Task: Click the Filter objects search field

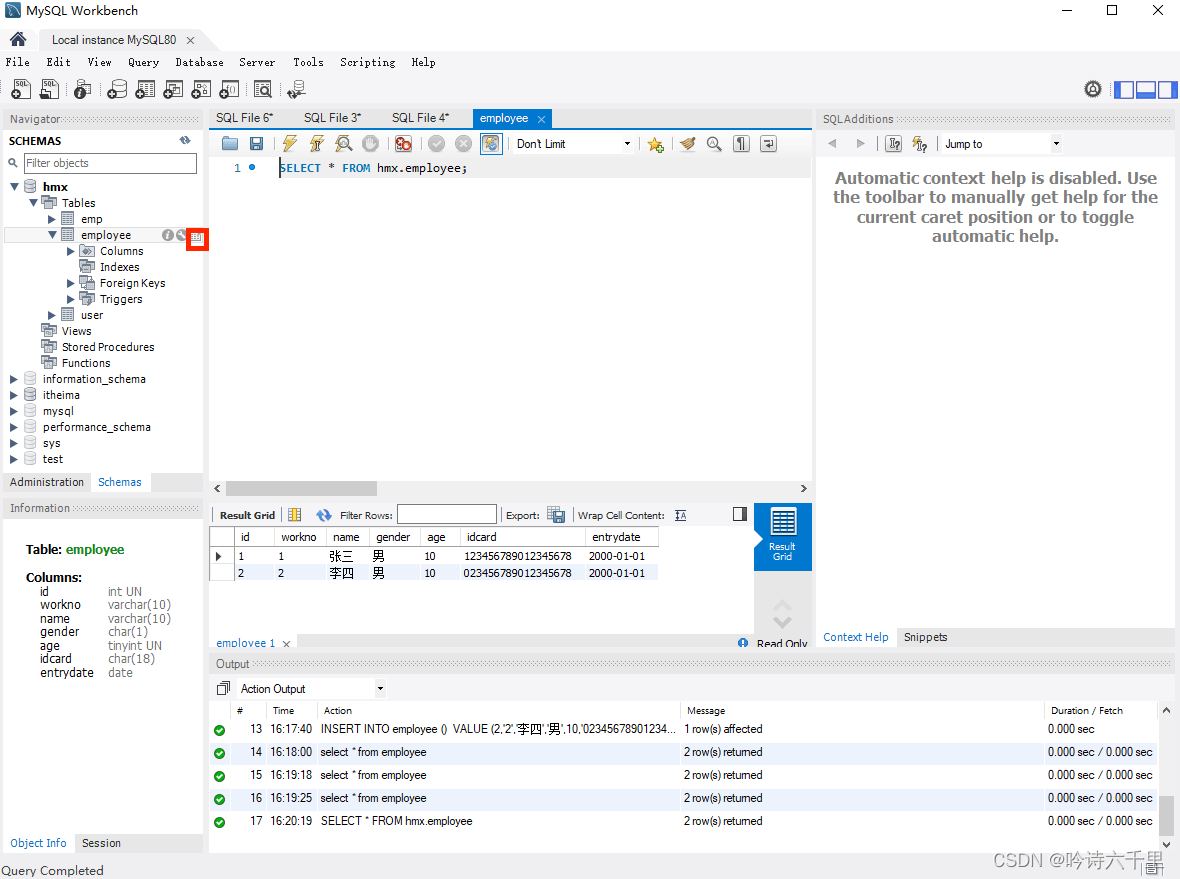Action: (x=110, y=163)
